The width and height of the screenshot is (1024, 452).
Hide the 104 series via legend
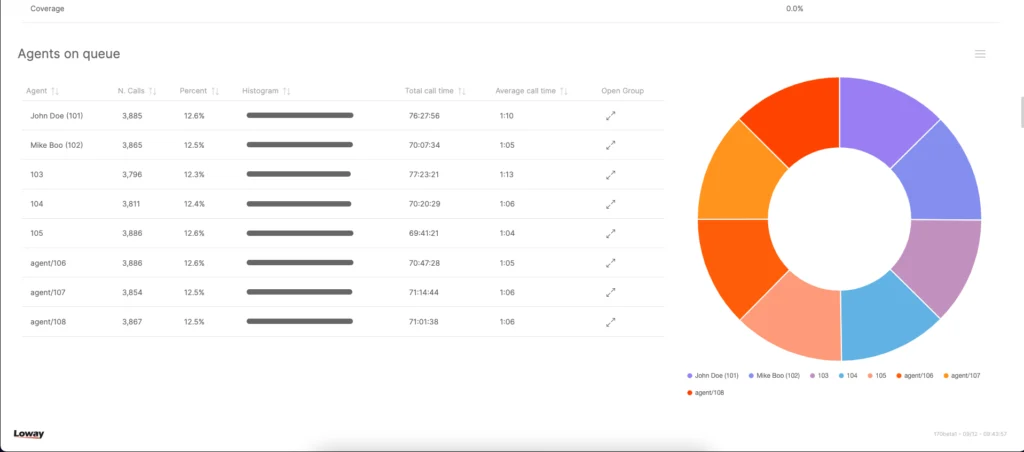[x=847, y=375]
